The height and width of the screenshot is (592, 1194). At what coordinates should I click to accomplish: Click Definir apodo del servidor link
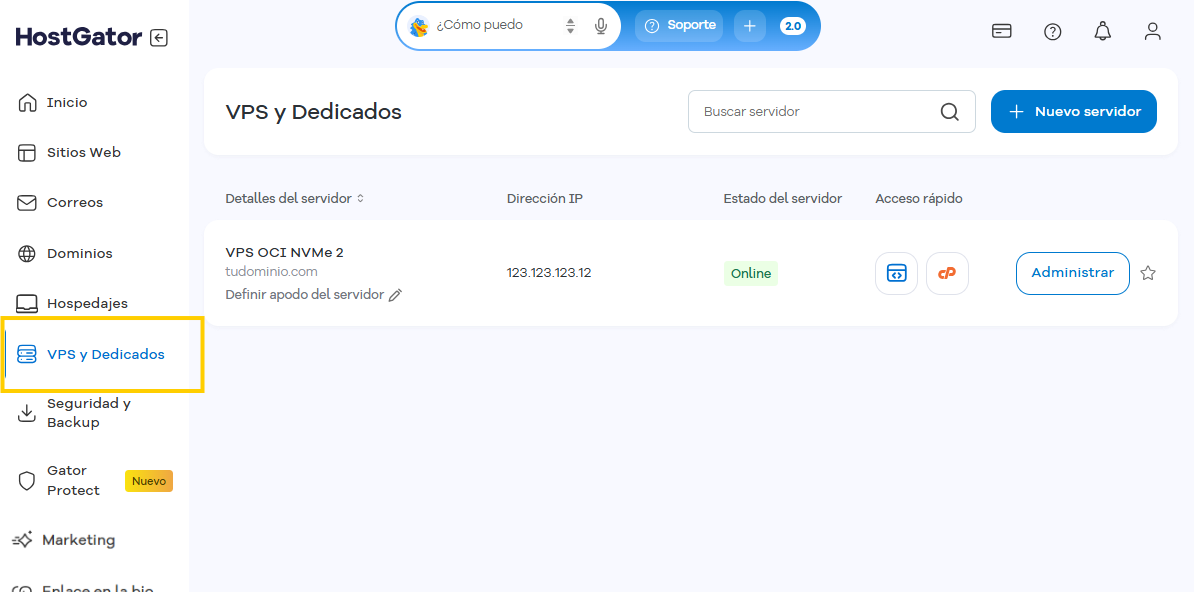click(x=305, y=295)
